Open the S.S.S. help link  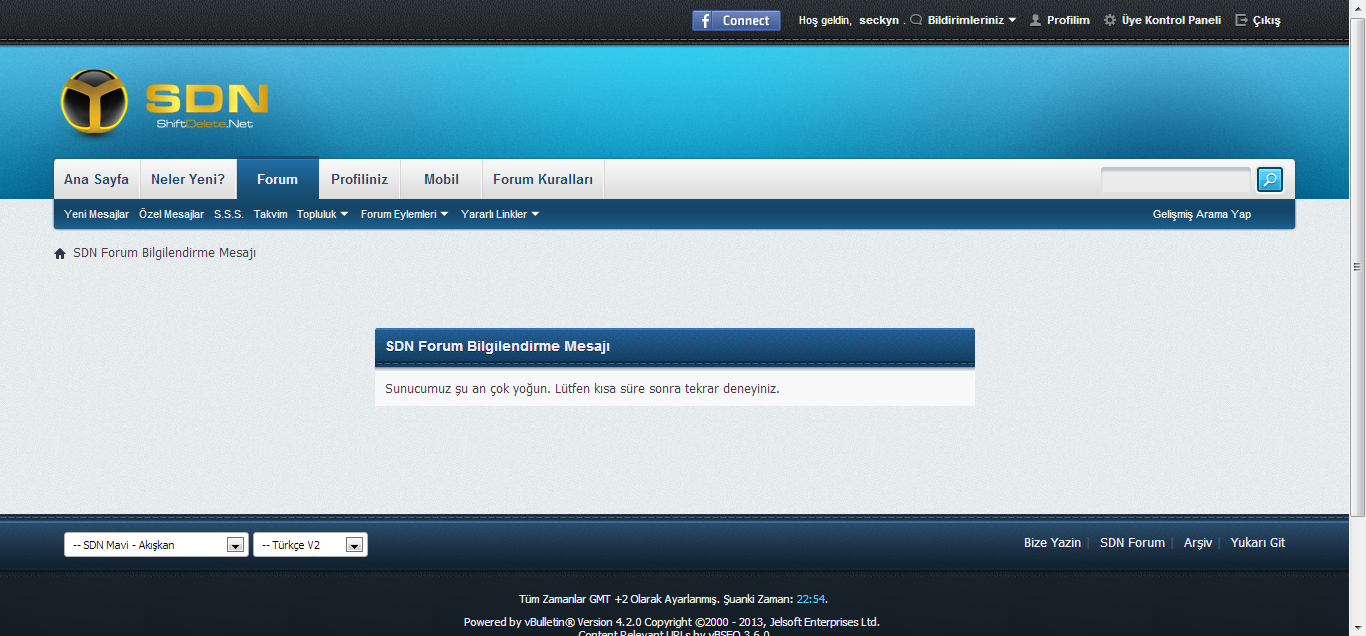tap(228, 214)
